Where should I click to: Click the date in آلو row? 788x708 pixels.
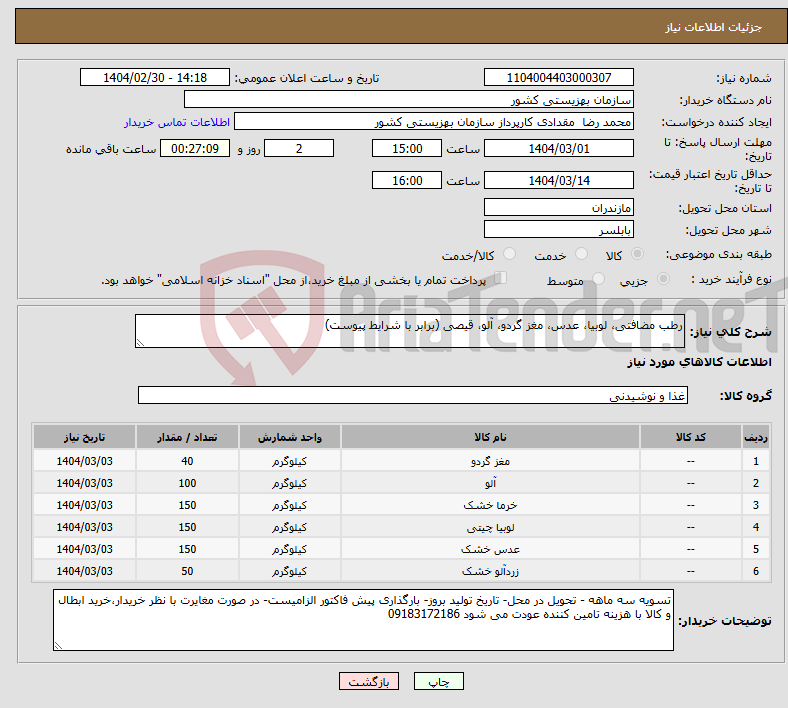pyautogui.click(x=84, y=483)
